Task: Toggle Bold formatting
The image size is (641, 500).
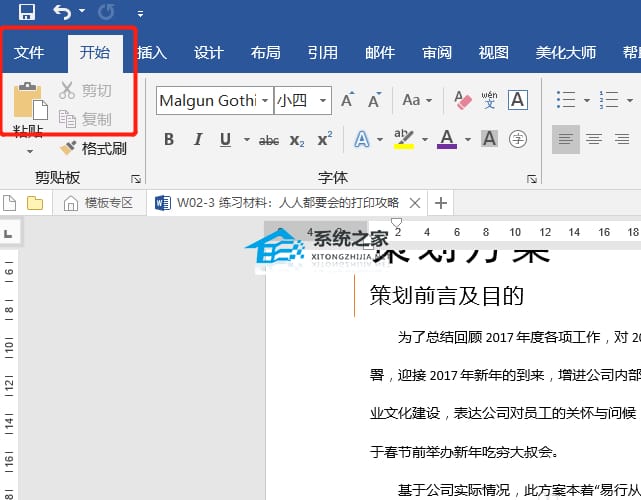Action: click(x=169, y=140)
